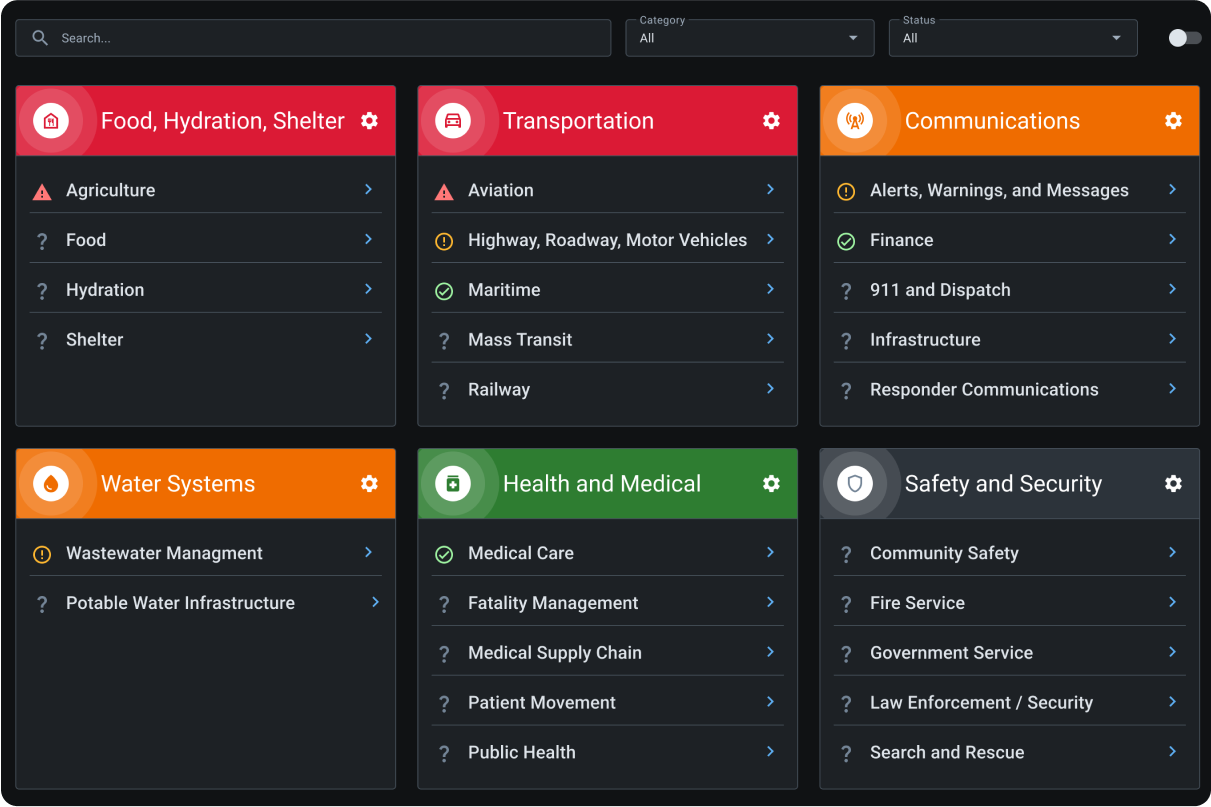The height and width of the screenshot is (807, 1211).
Task: Toggle the switch in the top right
Action: coord(1184,38)
